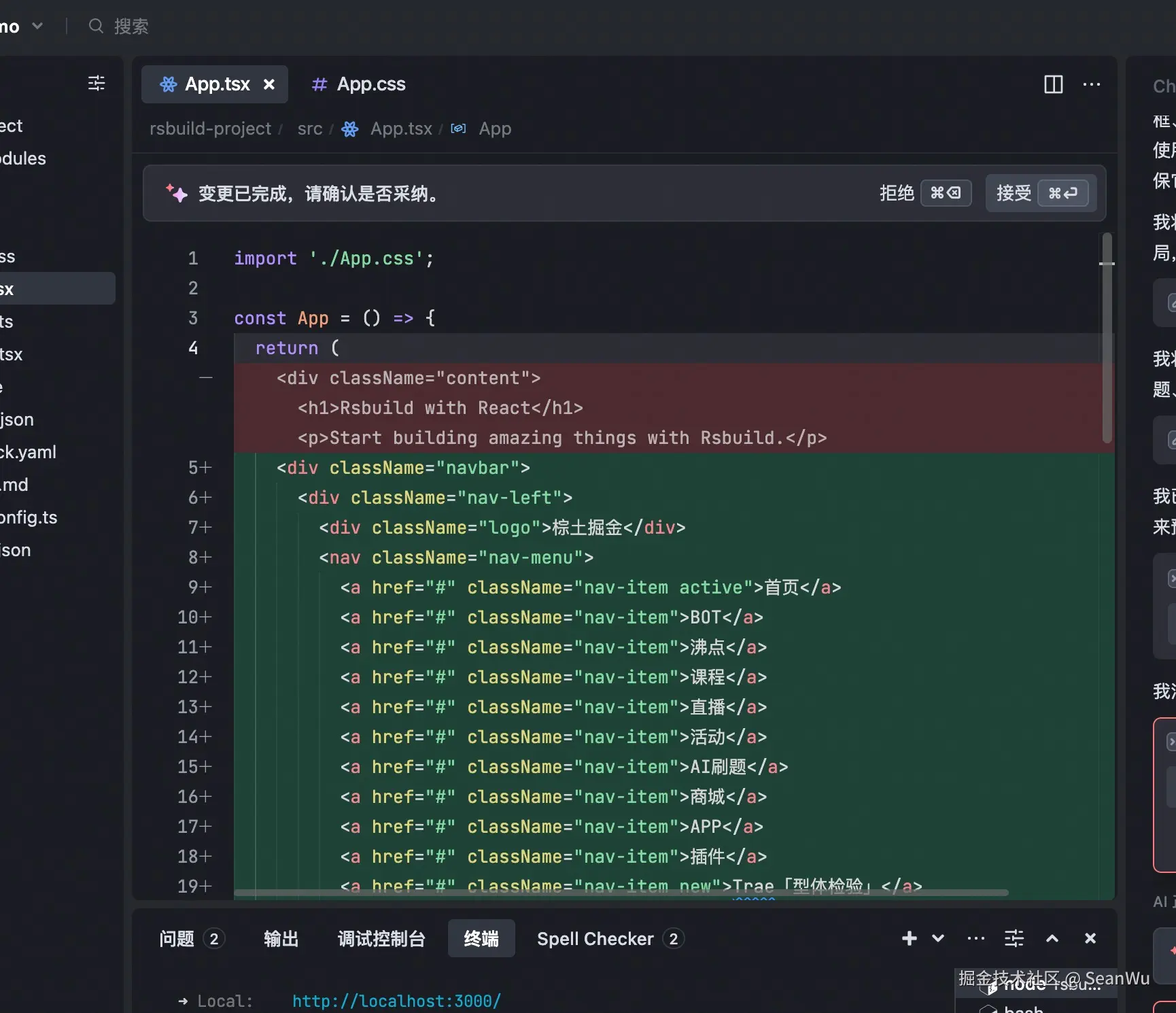The image size is (1176, 1013).
Task: Click the 'return (' code line
Action: (x=296, y=348)
